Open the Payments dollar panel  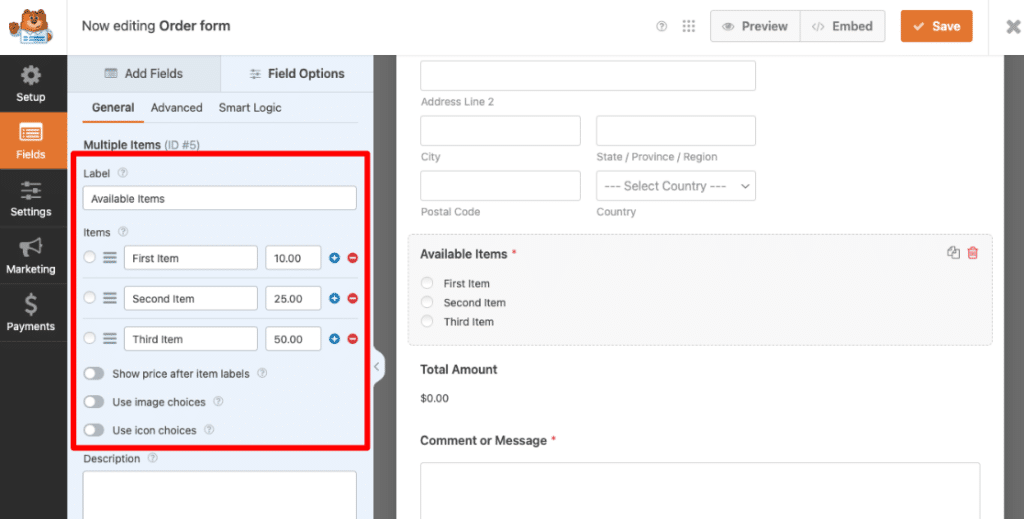click(x=30, y=313)
